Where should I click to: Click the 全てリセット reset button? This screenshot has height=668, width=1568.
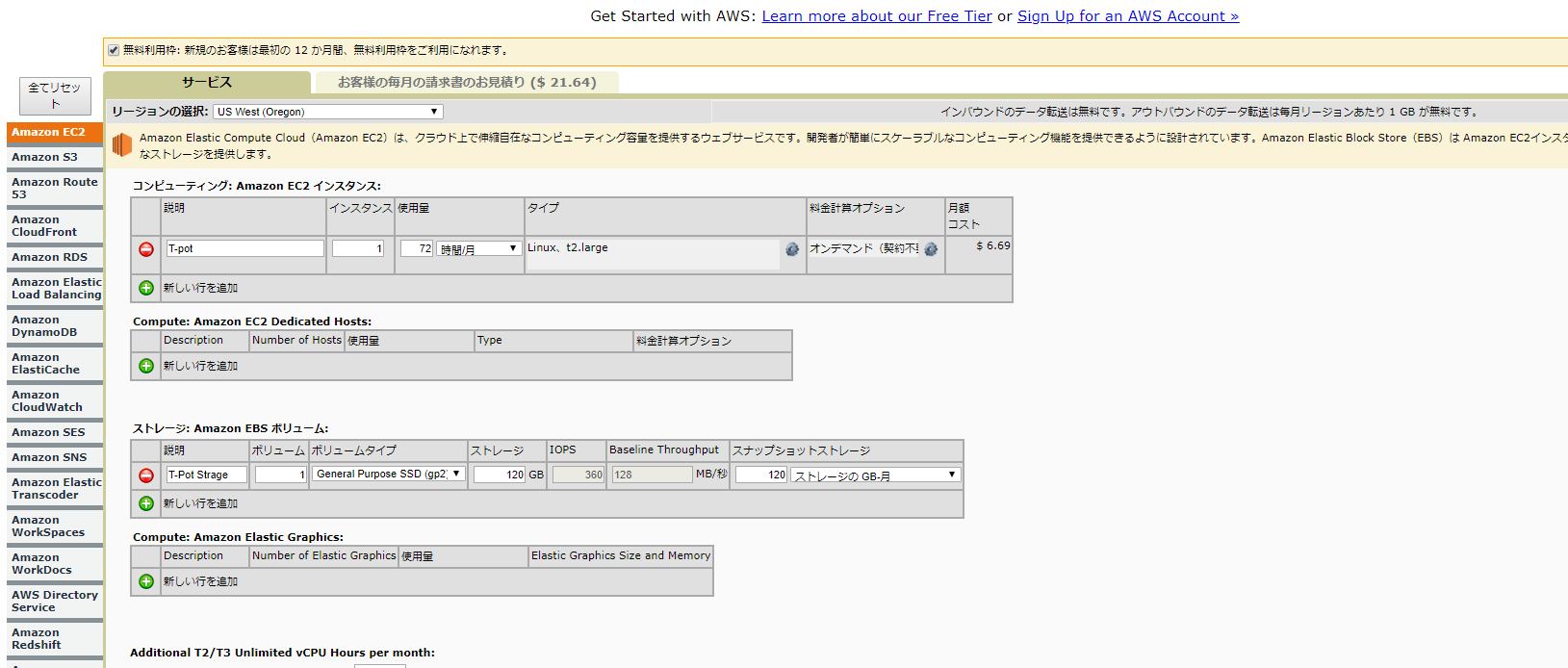[x=55, y=95]
